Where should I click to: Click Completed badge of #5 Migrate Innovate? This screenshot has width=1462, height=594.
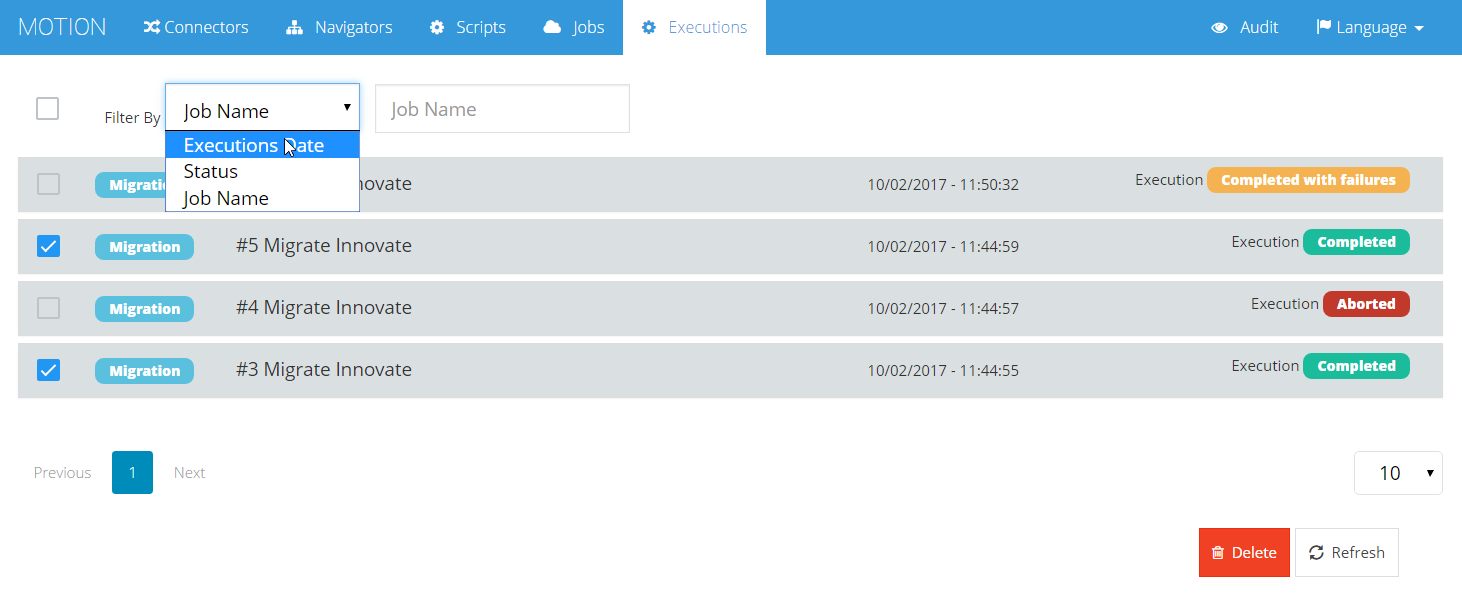[x=1356, y=242]
